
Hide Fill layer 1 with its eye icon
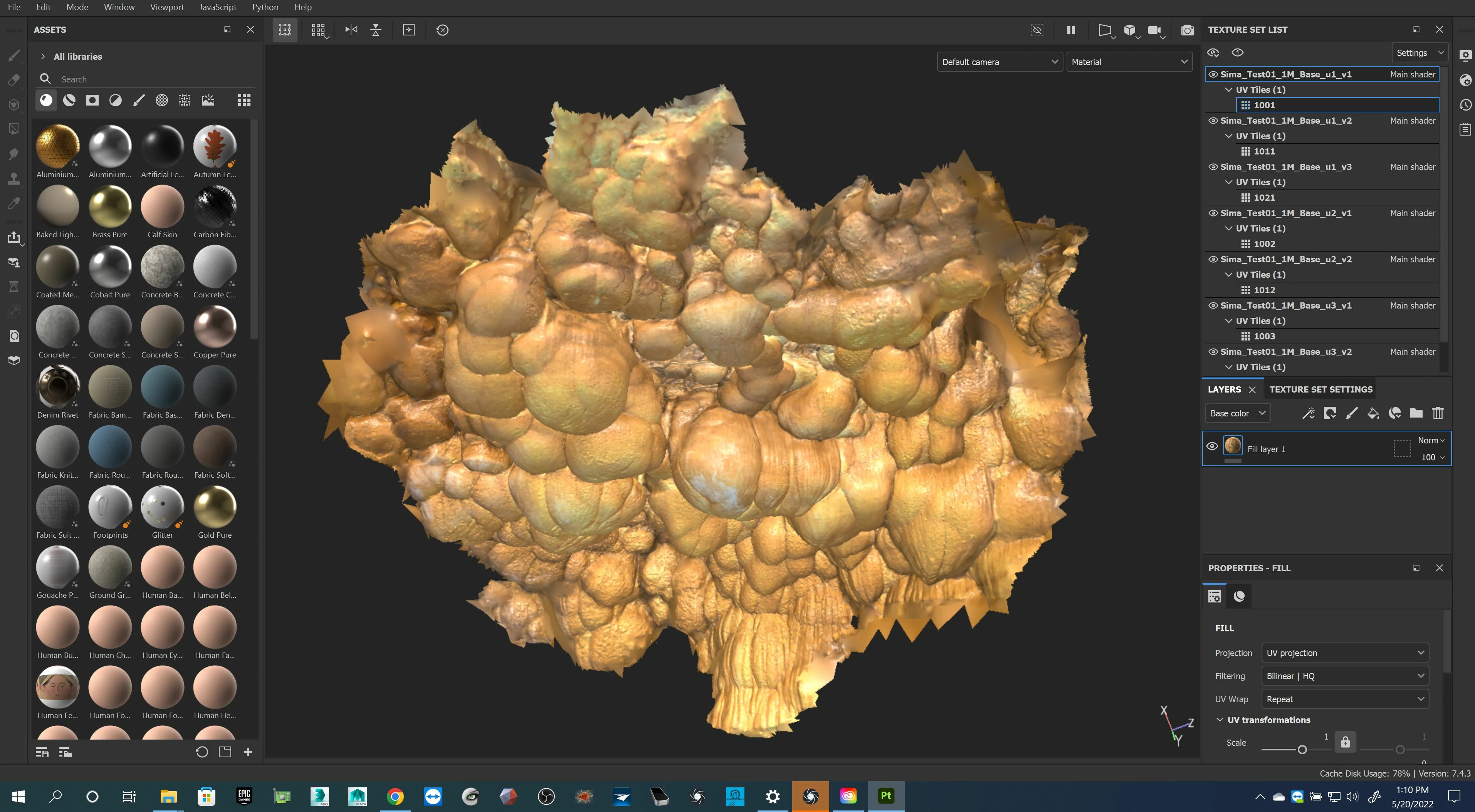[x=1212, y=446]
